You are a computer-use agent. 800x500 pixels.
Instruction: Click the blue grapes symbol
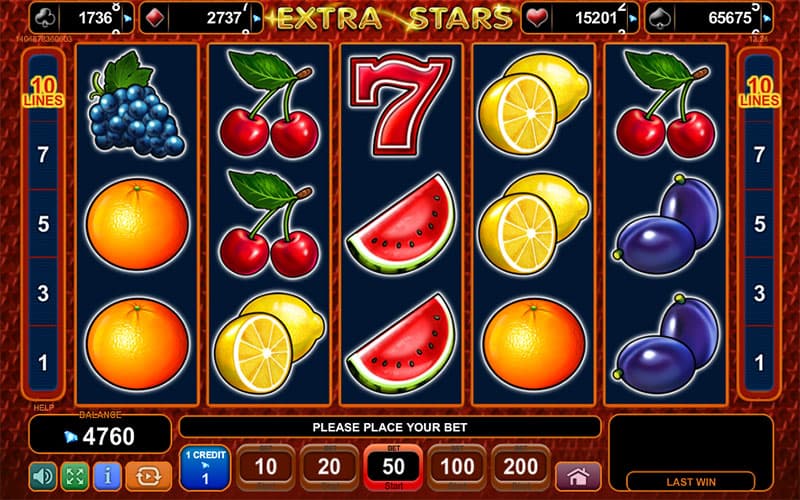[x=136, y=104]
